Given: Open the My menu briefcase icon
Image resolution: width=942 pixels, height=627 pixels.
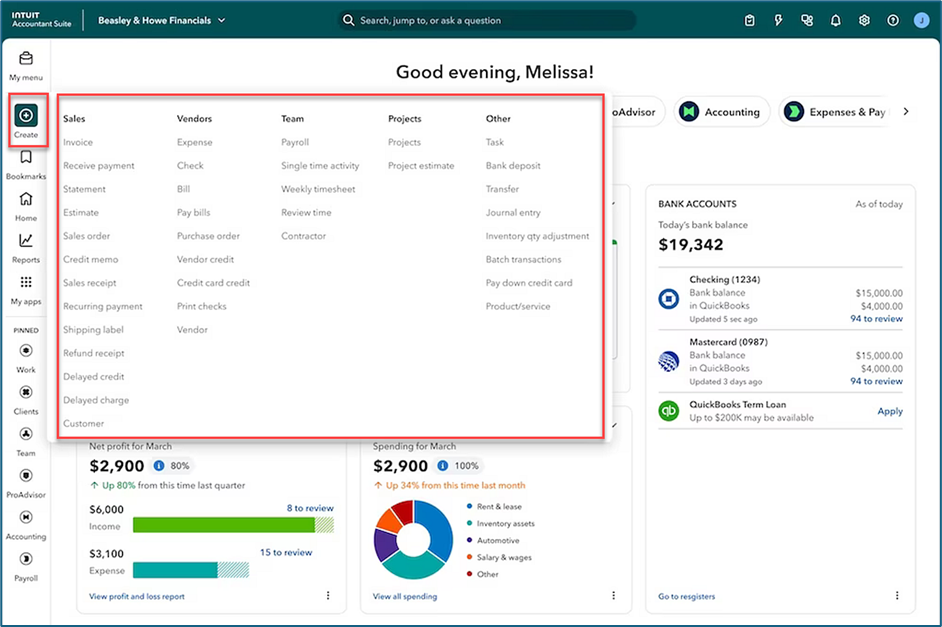Looking at the screenshot, I should click(x=26, y=59).
